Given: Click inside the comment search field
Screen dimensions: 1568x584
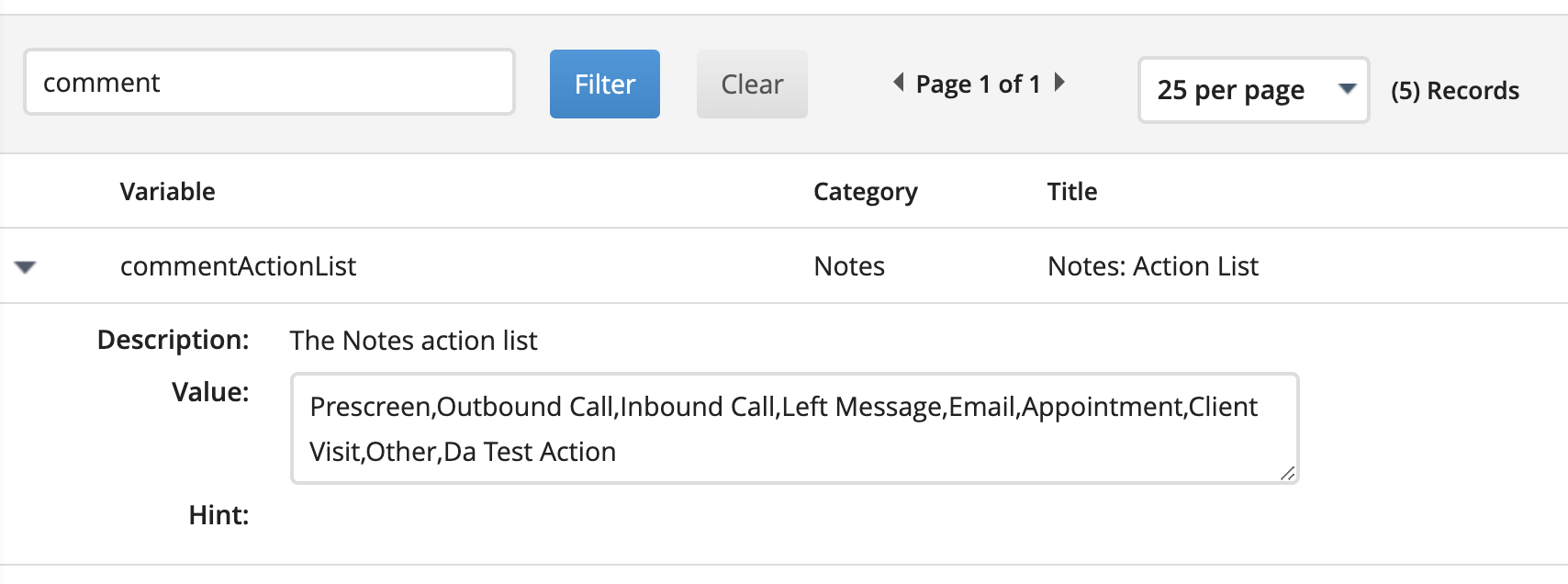Looking at the screenshot, I should coord(269,82).
